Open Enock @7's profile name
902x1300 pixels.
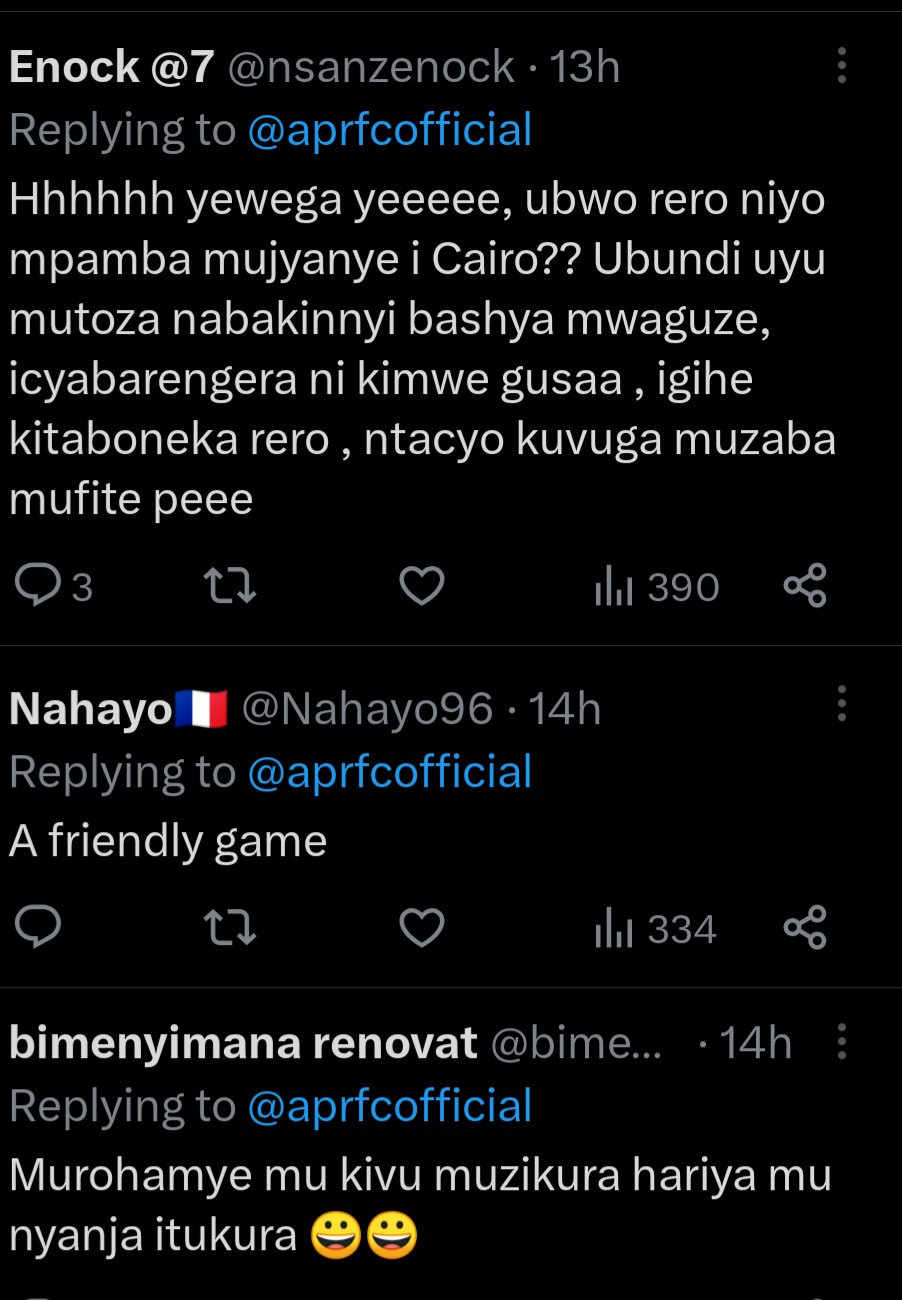tap(111, 68)
